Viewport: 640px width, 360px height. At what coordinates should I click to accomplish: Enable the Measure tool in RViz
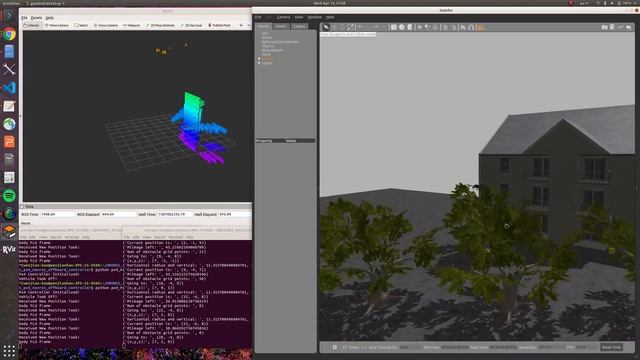[x=131, y=25]
